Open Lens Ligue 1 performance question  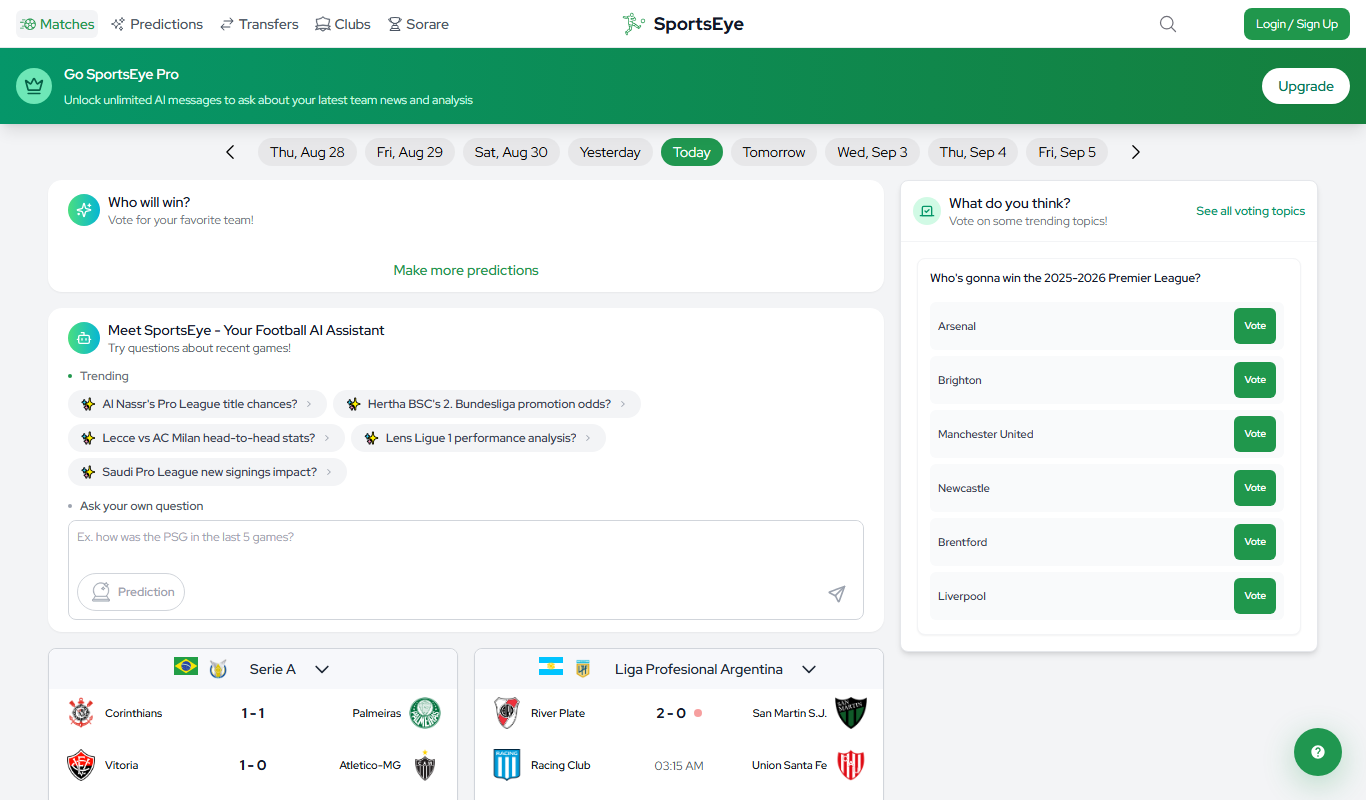[478, 438]
